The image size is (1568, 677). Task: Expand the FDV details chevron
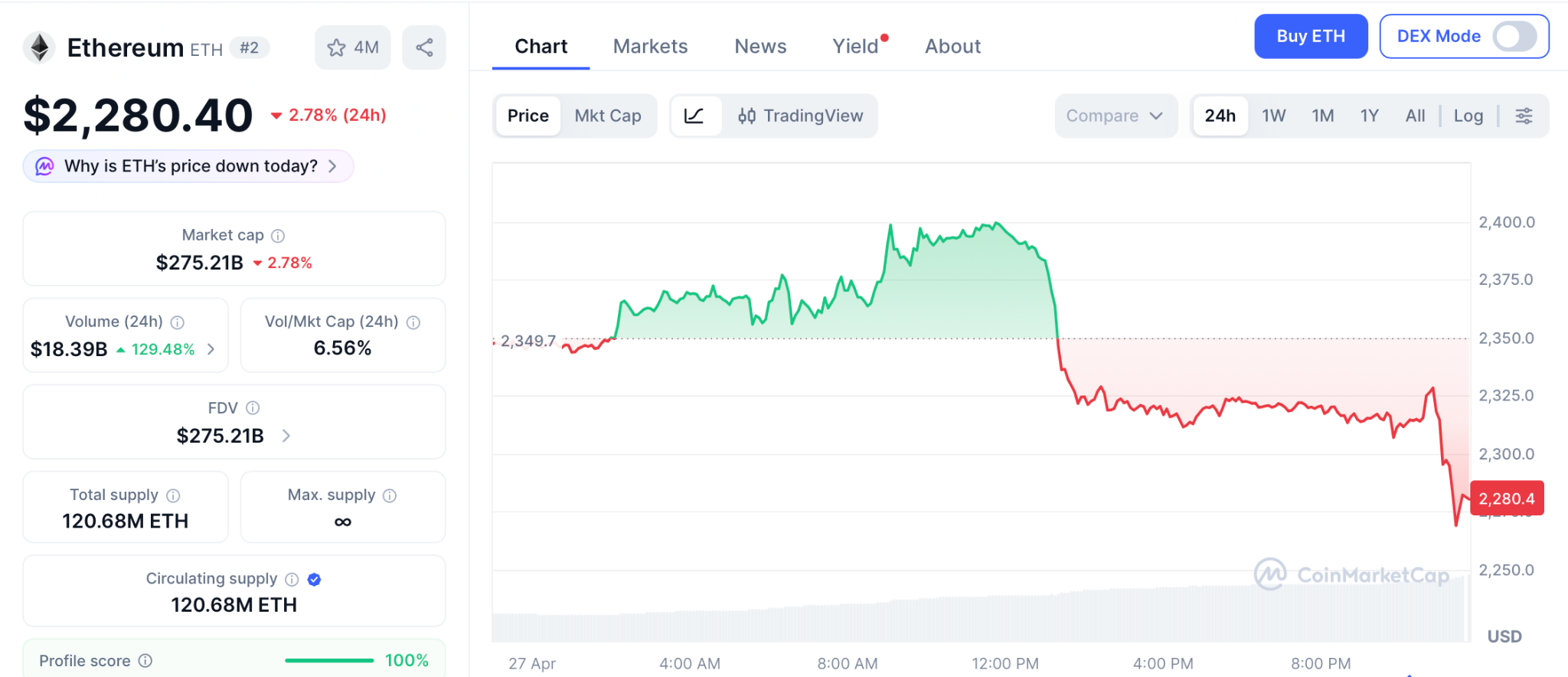coord(286,436)
